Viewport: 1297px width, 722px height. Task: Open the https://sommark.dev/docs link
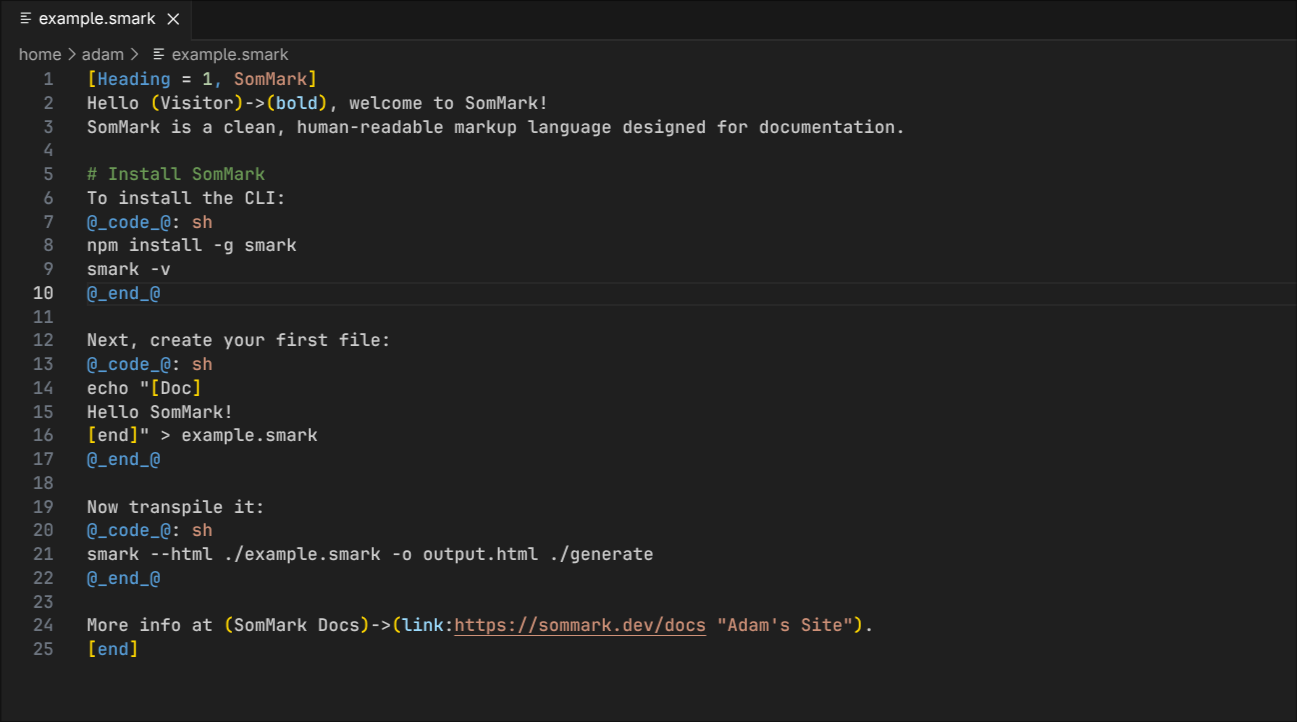pos(580,624)
